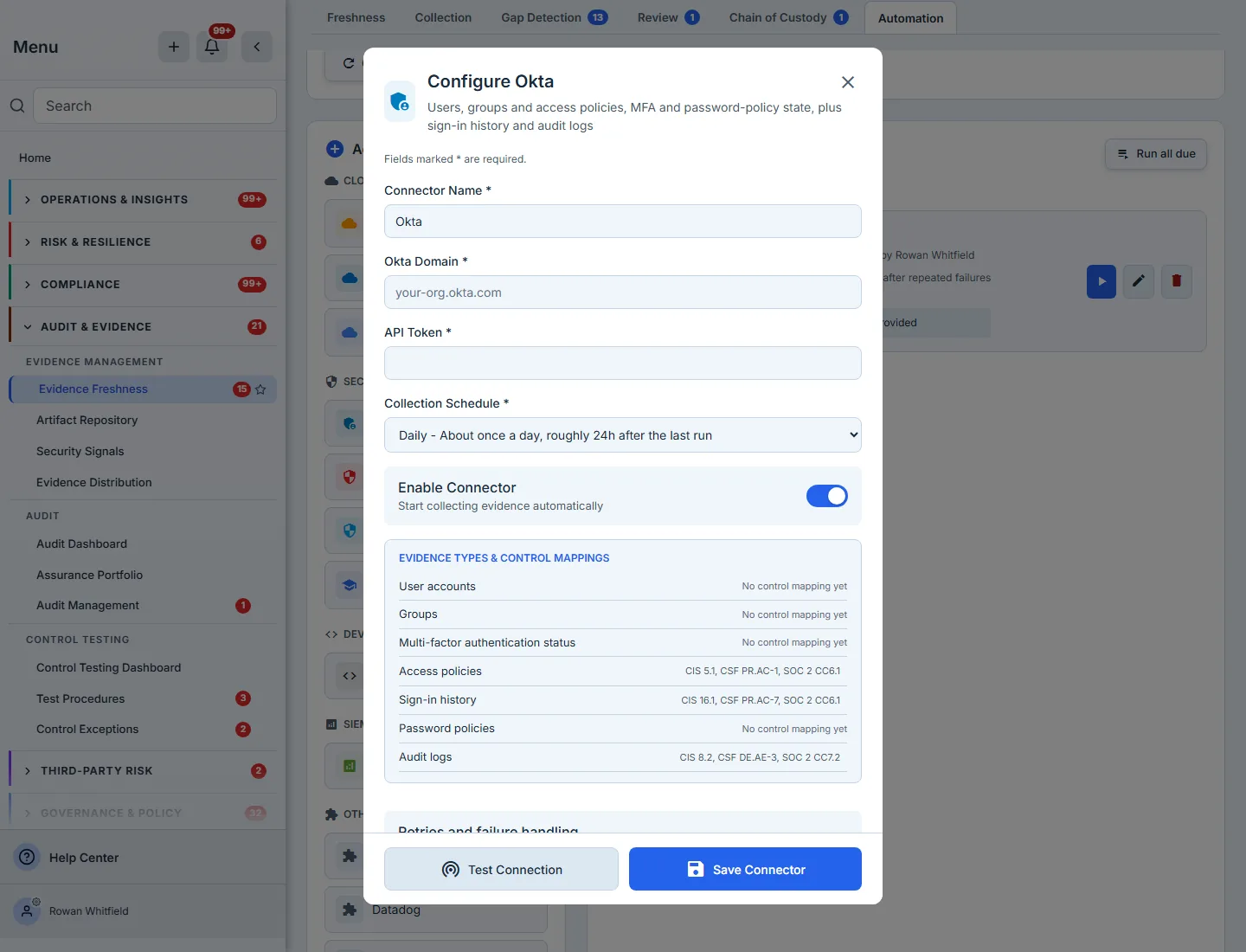1246x952 pixels.
Task: Click the refresh icon behind the dialog
Action: [349, 63]
